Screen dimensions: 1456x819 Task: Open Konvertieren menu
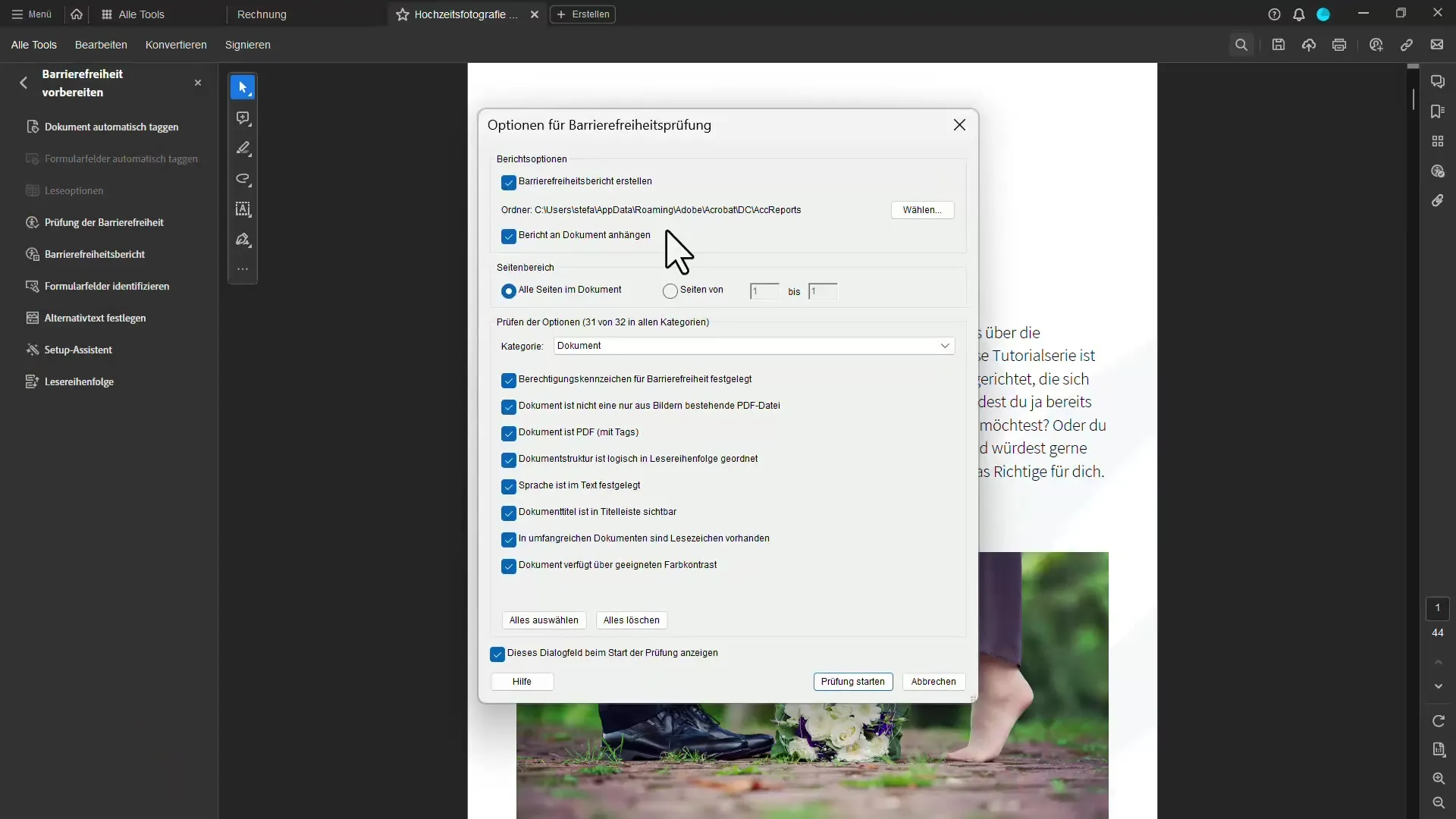176,45
